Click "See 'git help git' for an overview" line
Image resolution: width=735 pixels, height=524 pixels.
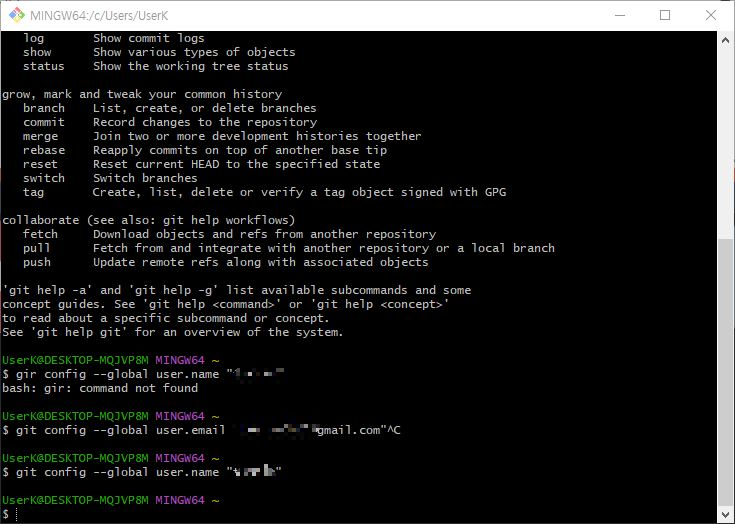click(172, 332)
